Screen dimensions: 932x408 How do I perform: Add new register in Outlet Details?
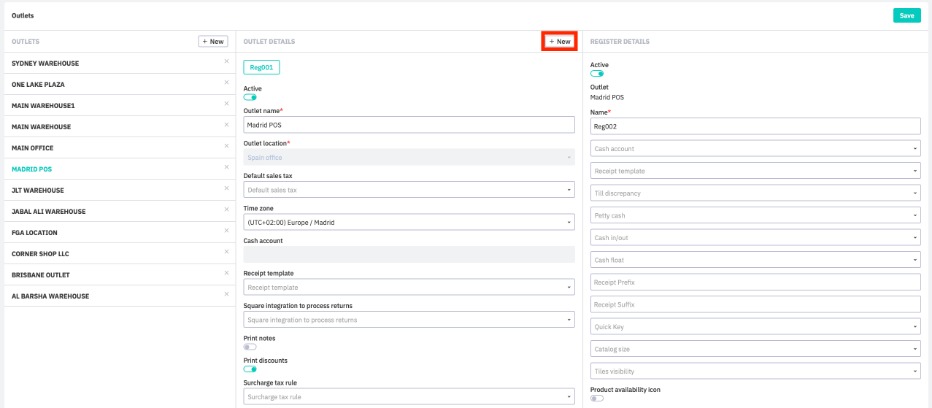(560, 42)
